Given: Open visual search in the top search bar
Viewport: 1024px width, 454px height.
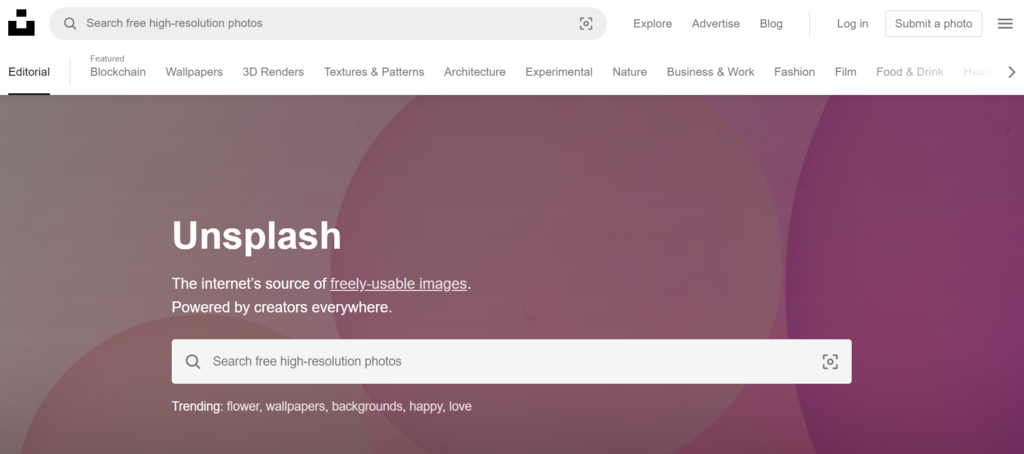Looking at the screenshot, I should 586,24.
